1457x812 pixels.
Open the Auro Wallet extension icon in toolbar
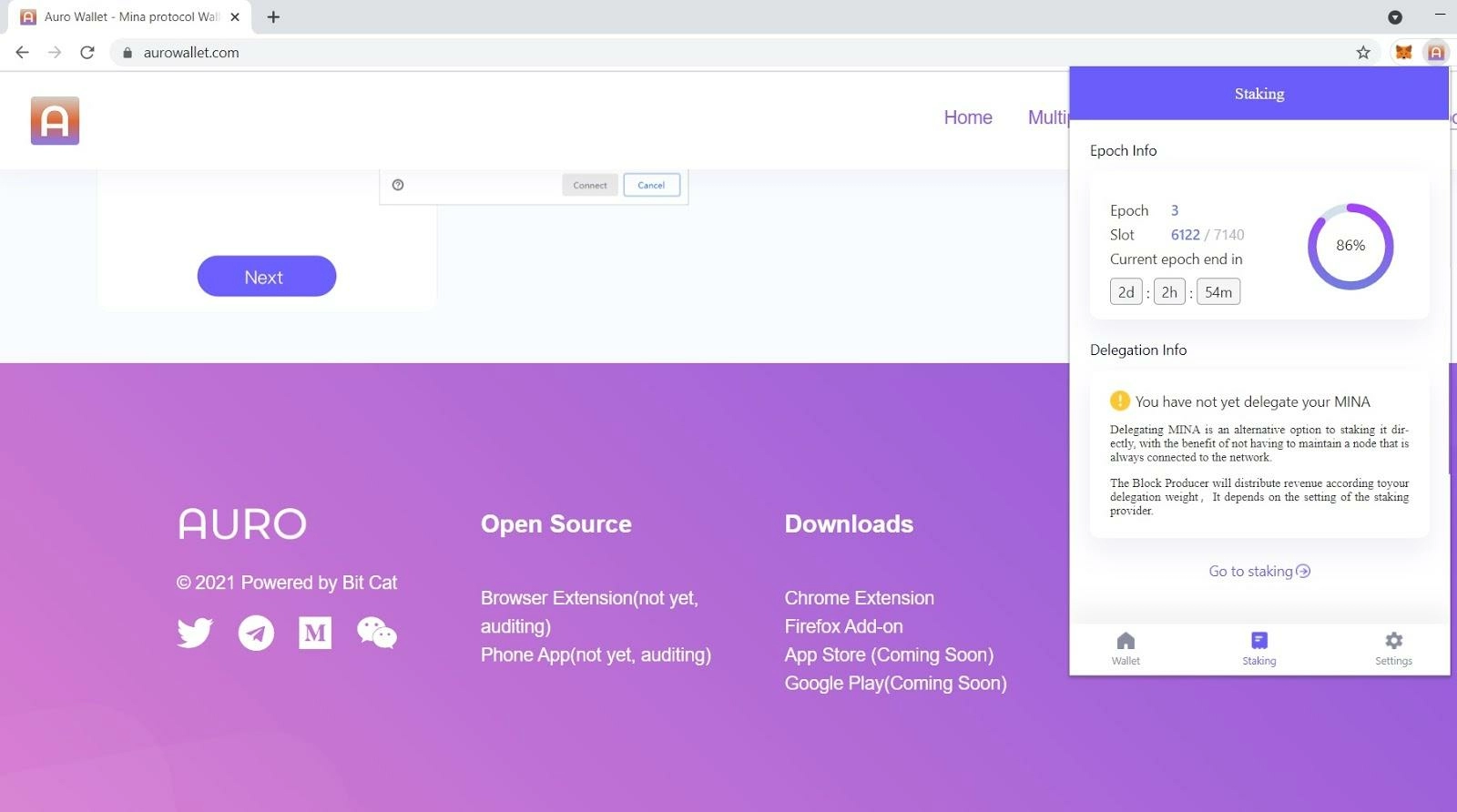pyautogui.click(x=1436, y=52)
